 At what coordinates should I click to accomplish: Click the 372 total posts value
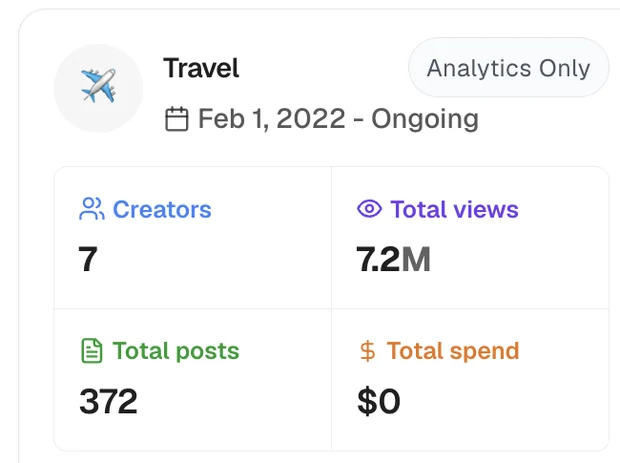108,401
